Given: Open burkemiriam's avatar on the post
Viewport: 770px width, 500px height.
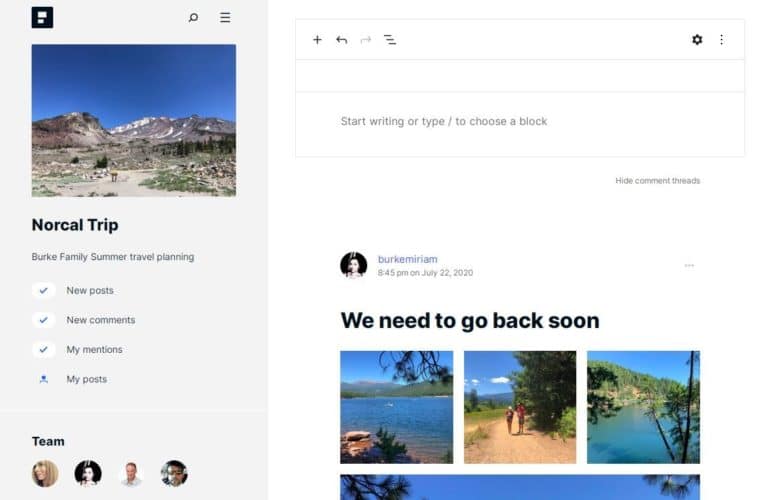Looking at the screenshot, I should (354, 265).
